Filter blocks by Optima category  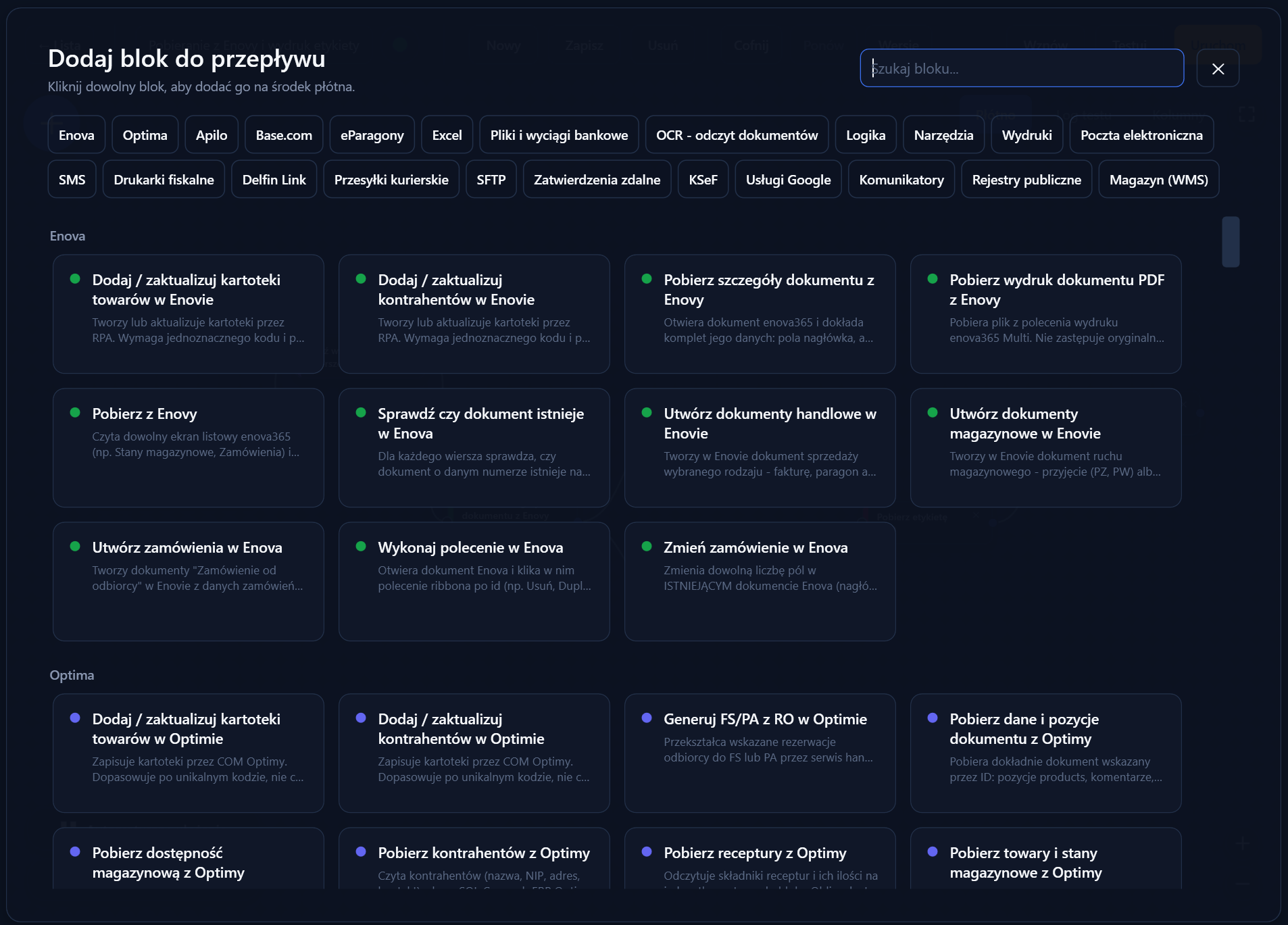pyautogui.click(x=145, y=135)
